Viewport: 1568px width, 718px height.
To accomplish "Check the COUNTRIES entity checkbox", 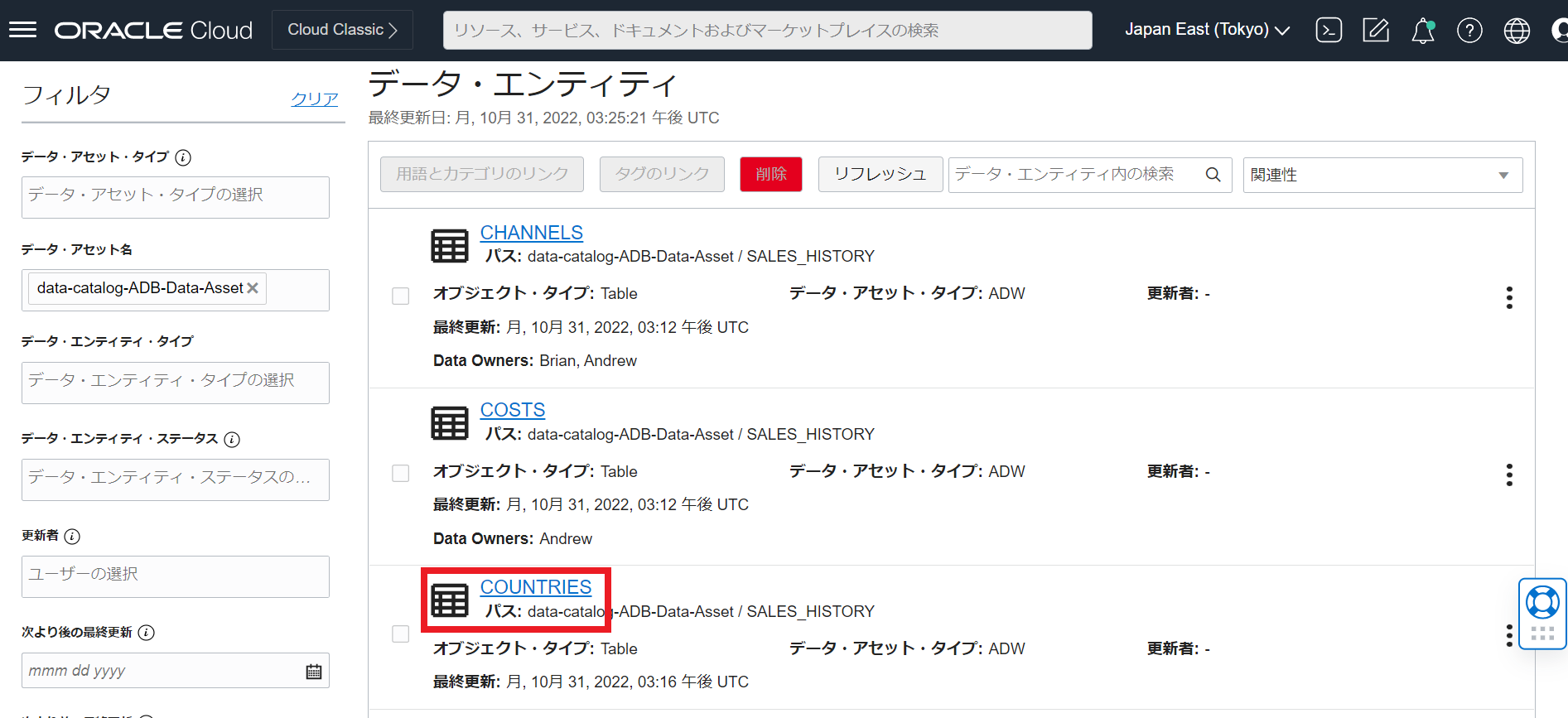I will [x=401, y=634].
